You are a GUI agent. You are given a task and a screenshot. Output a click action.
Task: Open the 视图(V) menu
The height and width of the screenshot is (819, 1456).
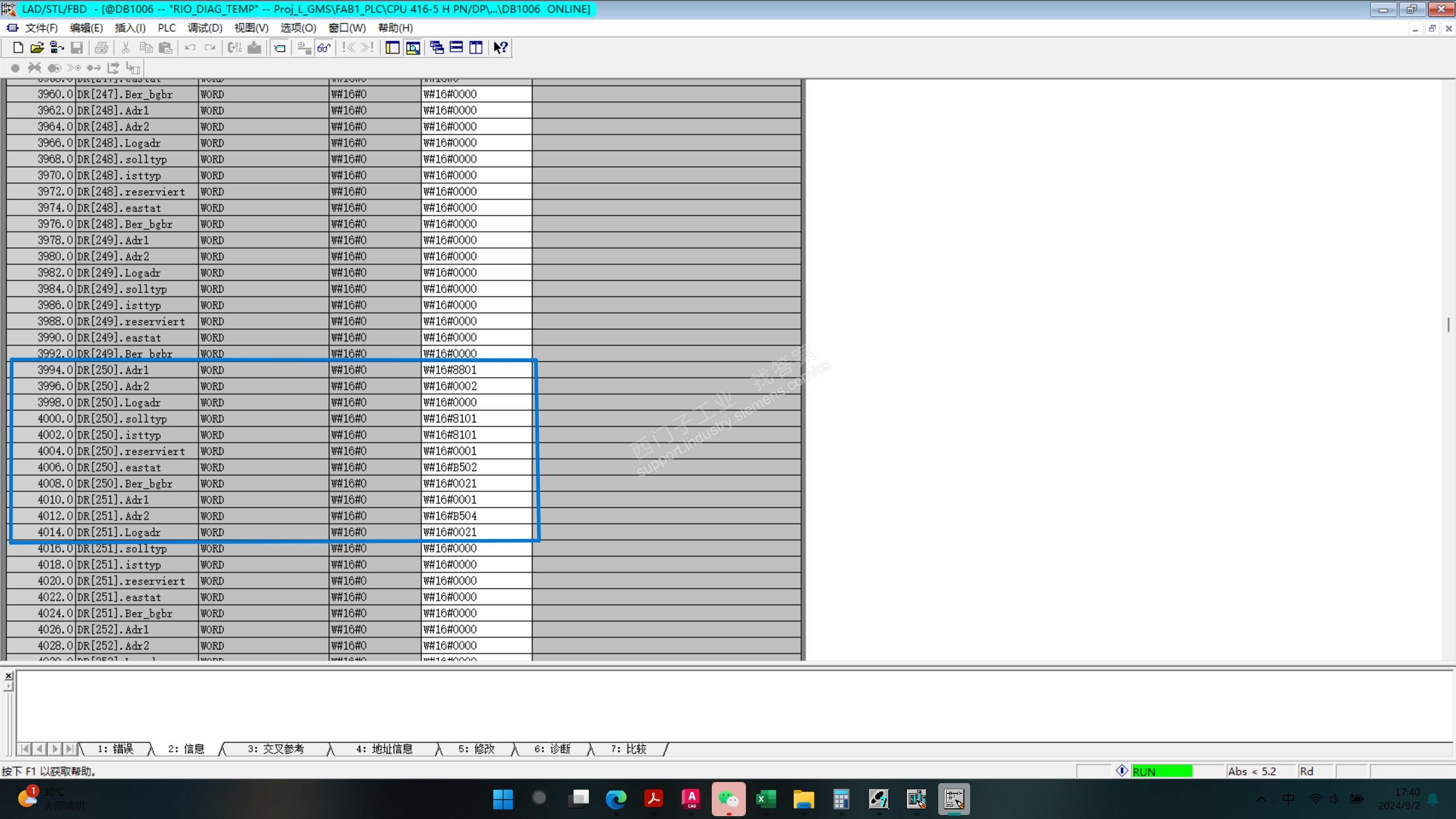click(251, 28)
